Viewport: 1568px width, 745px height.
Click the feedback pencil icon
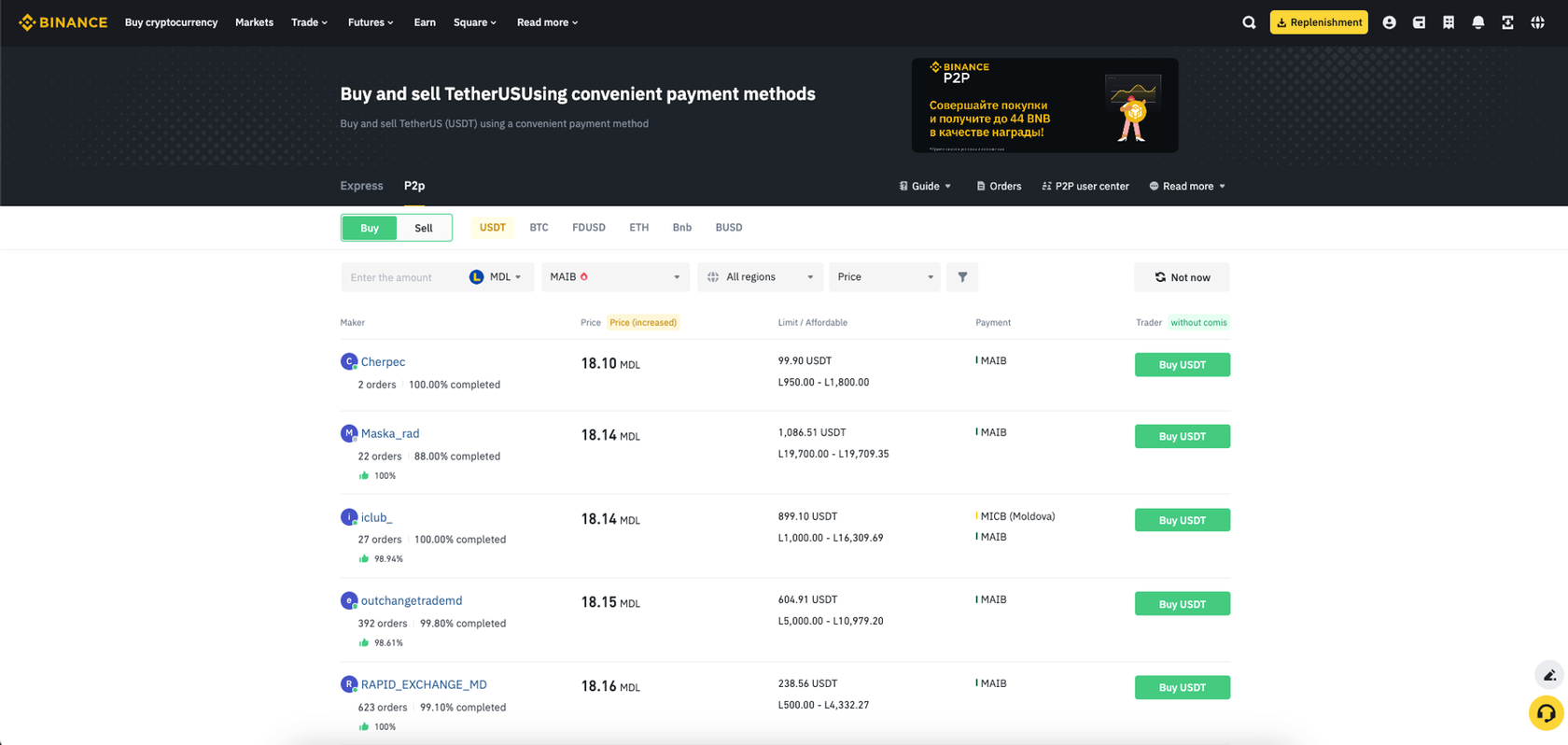pyautogui.click(x=1549, y=675)
